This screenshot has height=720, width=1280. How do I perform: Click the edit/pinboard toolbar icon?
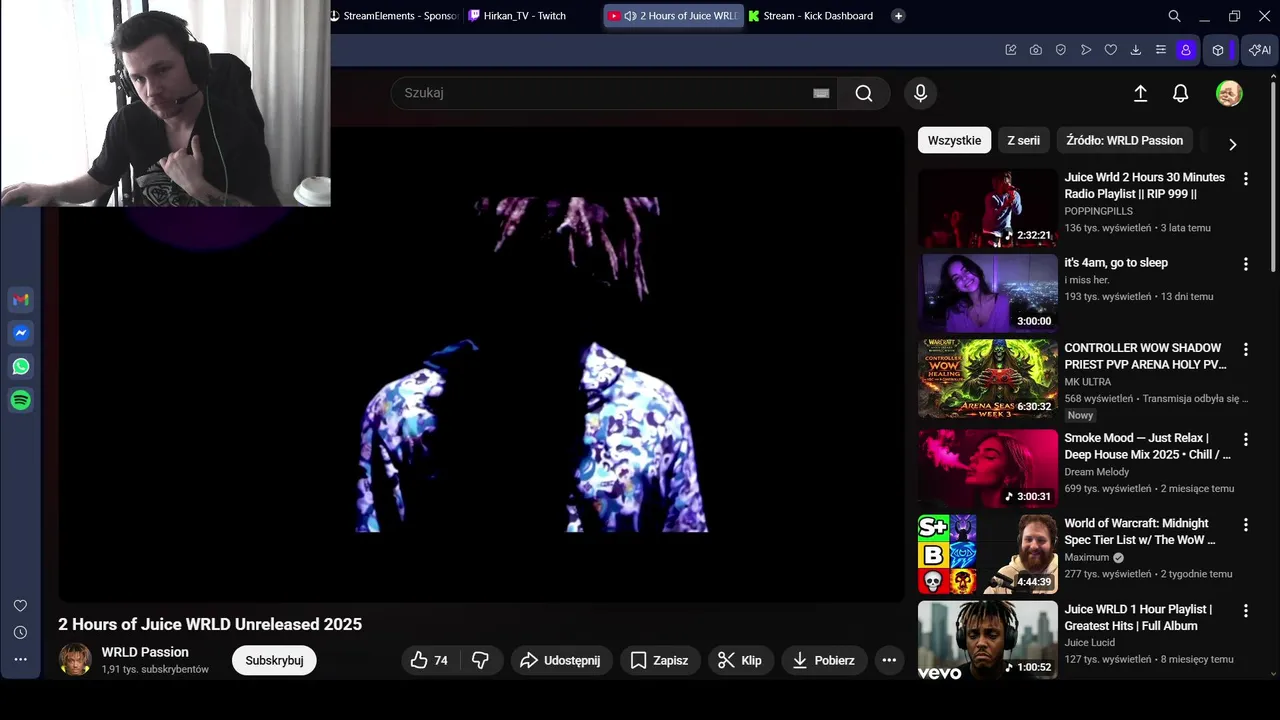(1011, 50)
